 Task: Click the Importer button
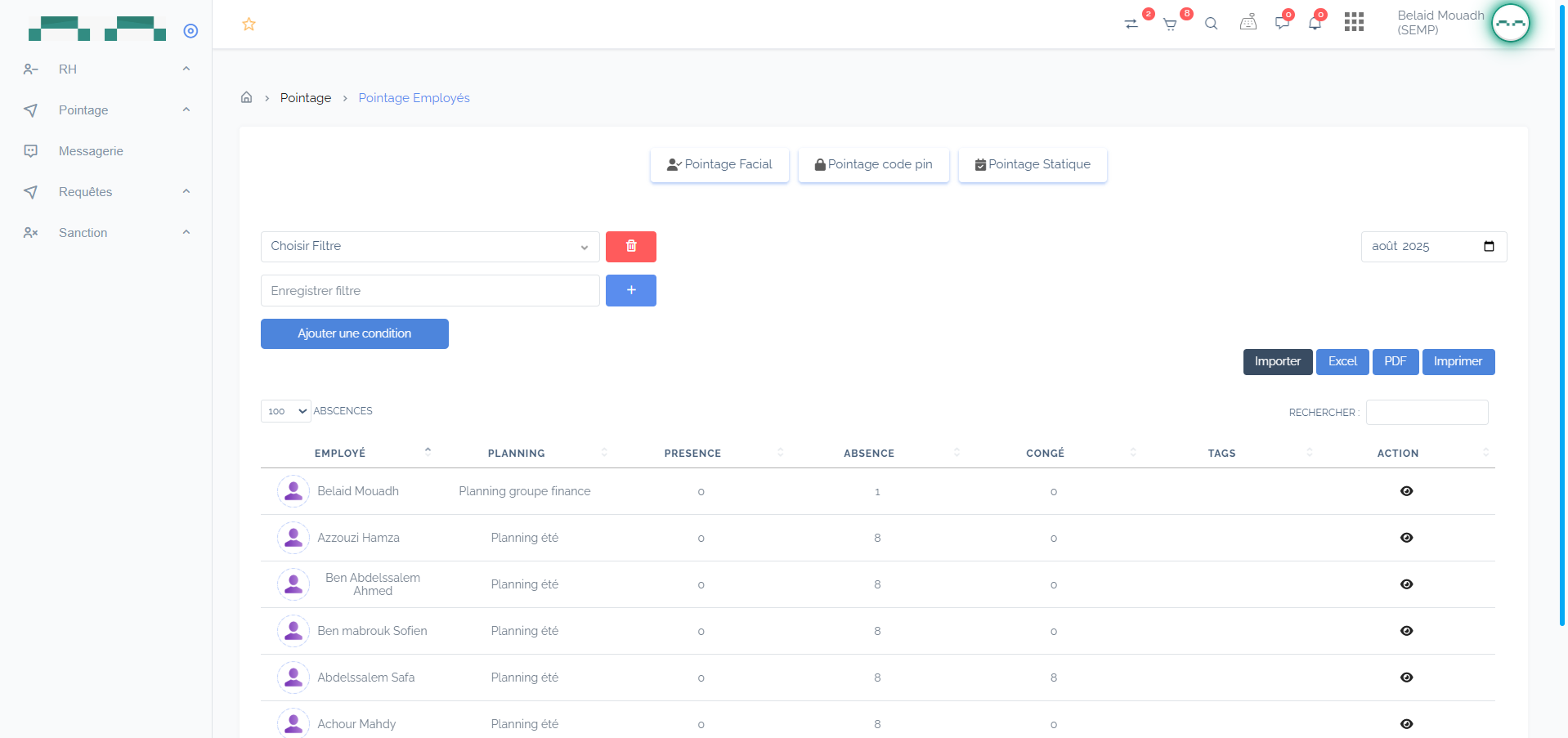pyautogui.click(x=1278, y=361)
